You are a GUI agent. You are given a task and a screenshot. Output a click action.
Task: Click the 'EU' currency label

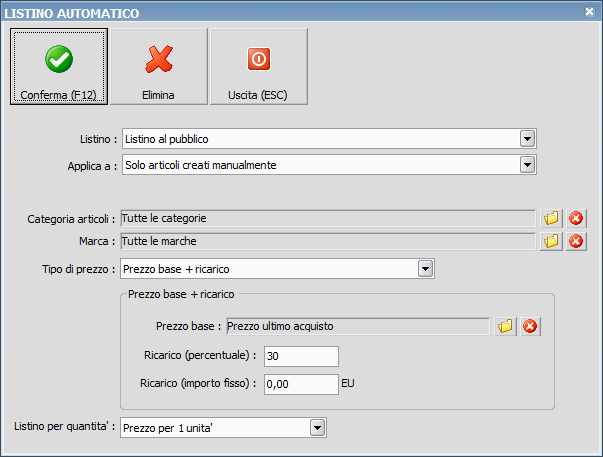point(348,384)
